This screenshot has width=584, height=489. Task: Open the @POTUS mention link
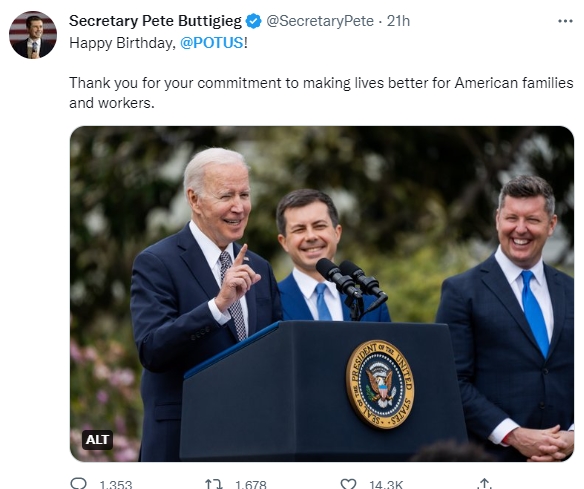pyautogui.click(x=212, y=43)
